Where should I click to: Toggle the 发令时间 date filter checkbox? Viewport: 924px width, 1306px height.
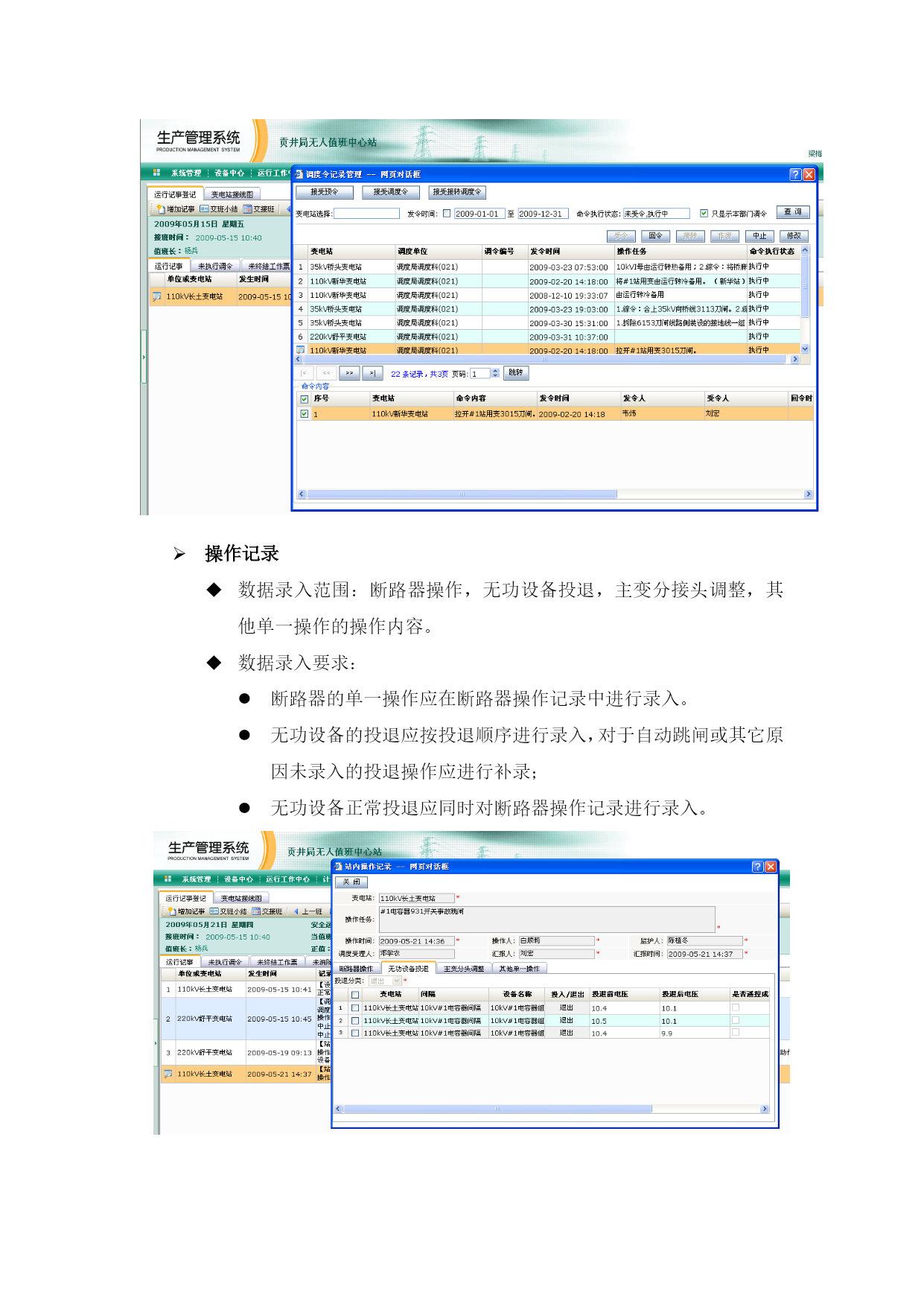(x=447, y=213)
